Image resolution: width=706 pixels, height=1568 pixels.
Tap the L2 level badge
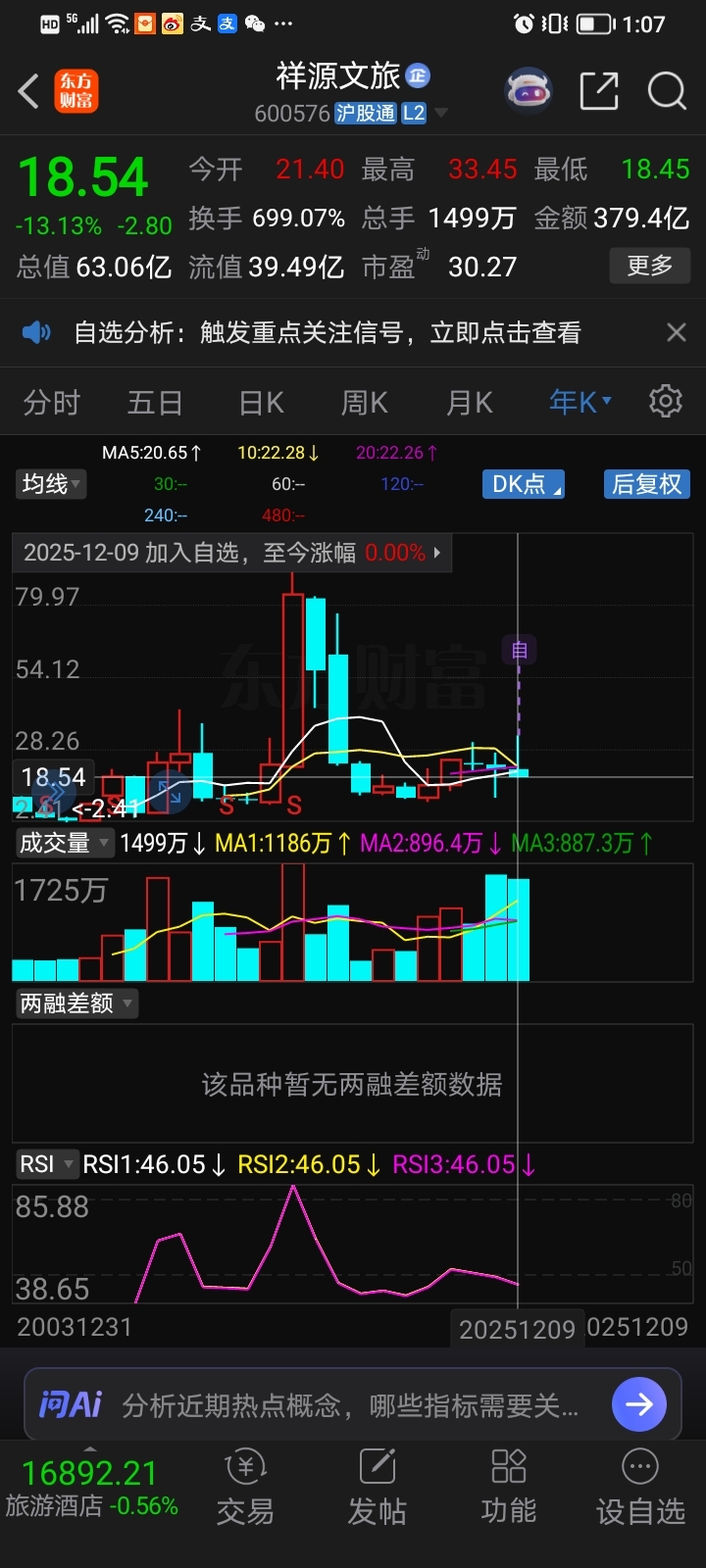click(x=414, y=114)
